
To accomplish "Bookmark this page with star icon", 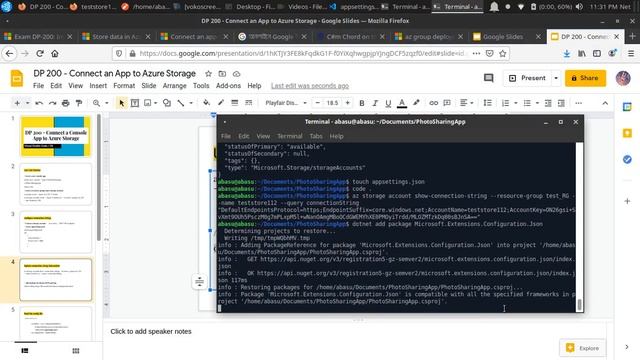I will (x=502, y=53).
